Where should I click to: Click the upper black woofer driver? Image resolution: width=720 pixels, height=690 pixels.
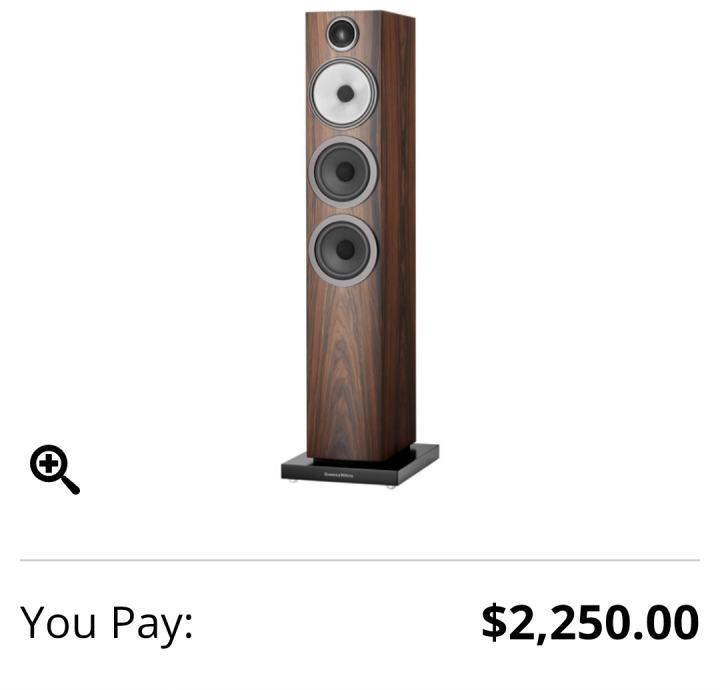point(343,172)
